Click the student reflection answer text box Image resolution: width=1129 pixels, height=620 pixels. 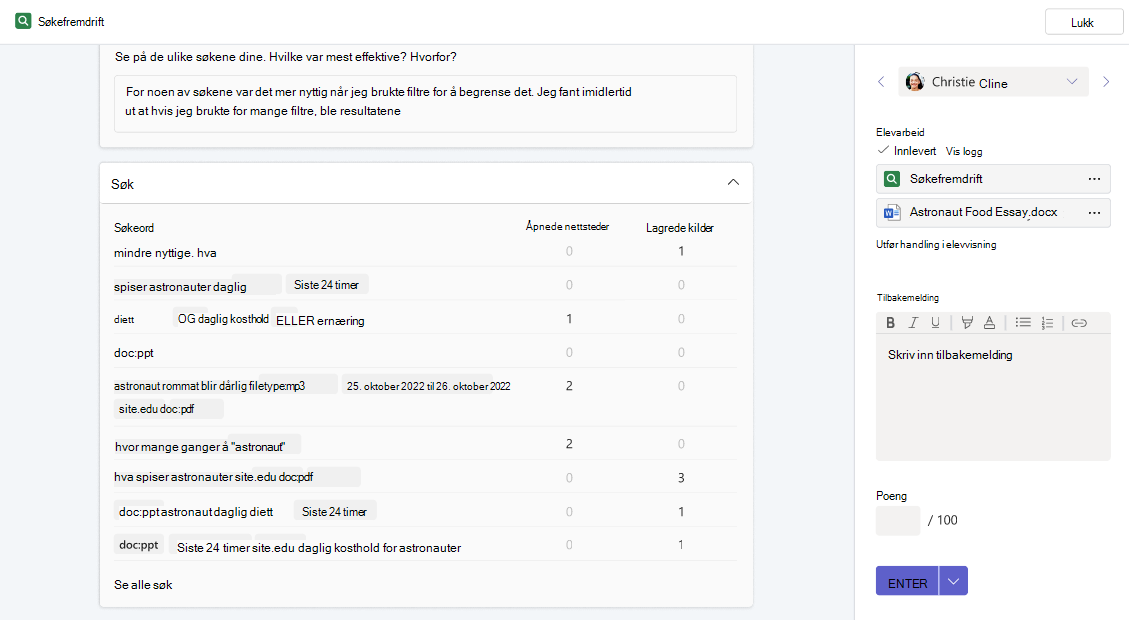point(425,104)
